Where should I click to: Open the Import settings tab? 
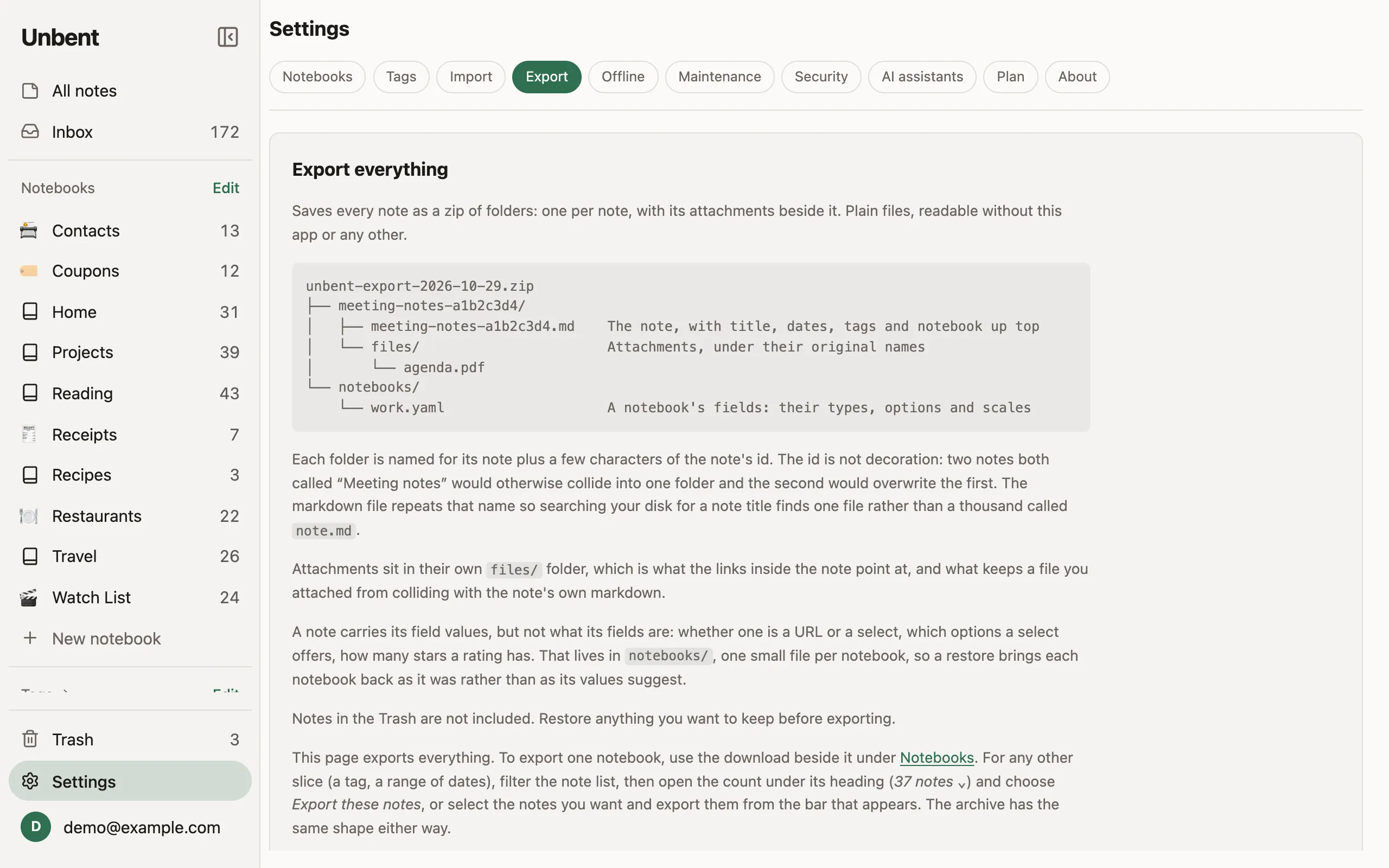click(x=470, y=77)
